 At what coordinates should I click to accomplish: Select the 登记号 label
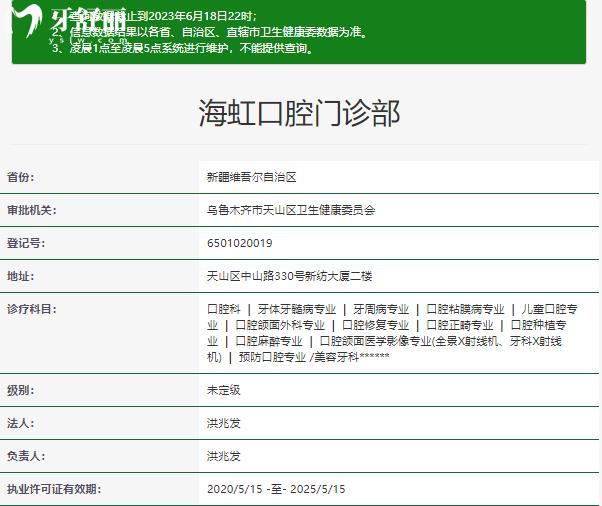click(x=26, y=243)
